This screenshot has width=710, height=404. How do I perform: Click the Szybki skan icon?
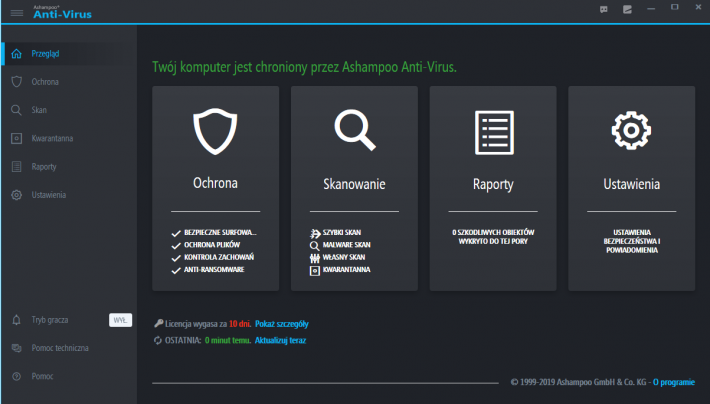[315, 233]
